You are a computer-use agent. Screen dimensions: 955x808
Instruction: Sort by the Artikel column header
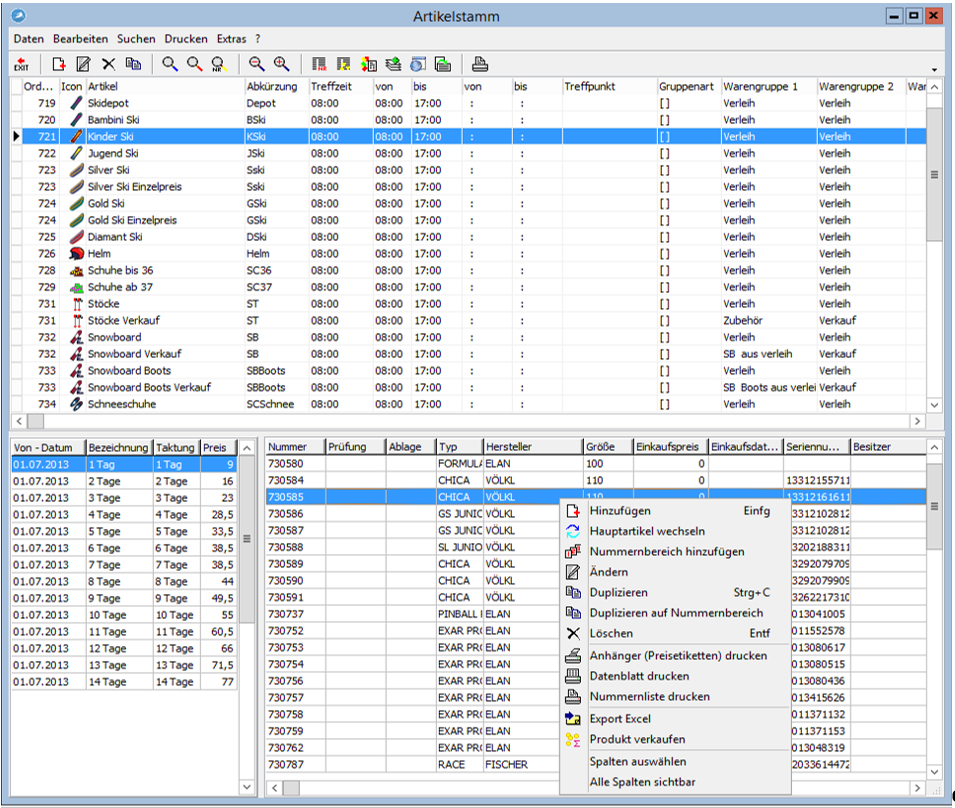coord(164,86)
